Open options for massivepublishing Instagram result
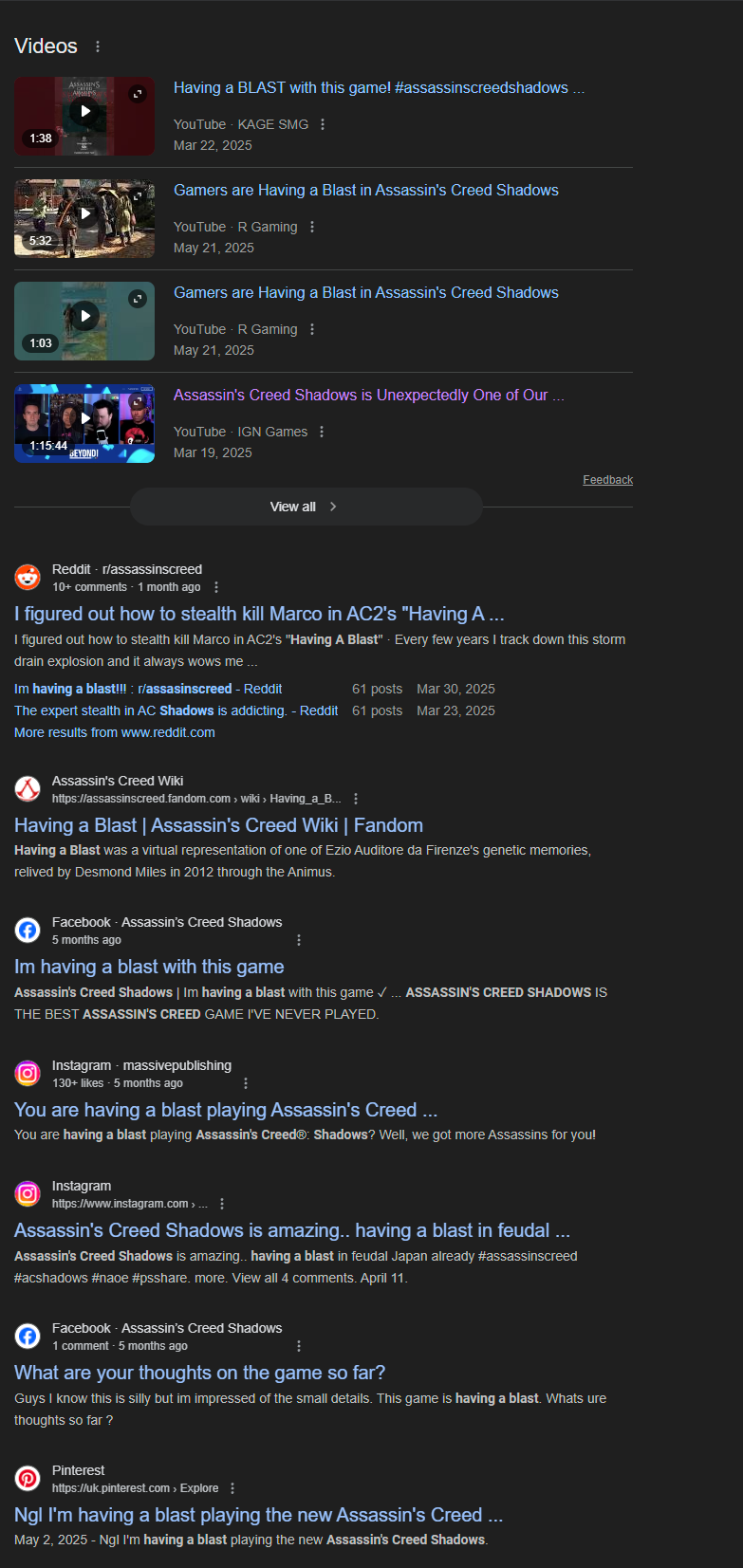The height and width of the screenshot is (1568, 743). tap(246, 1083)
